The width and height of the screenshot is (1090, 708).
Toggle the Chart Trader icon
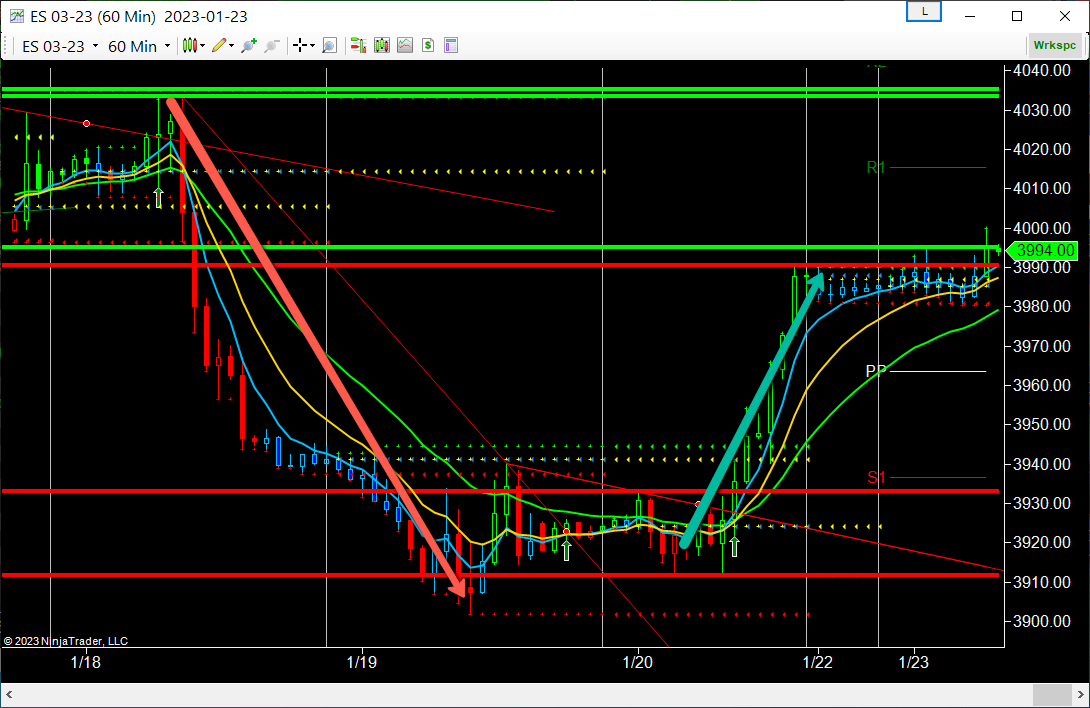tap(358, 46)
